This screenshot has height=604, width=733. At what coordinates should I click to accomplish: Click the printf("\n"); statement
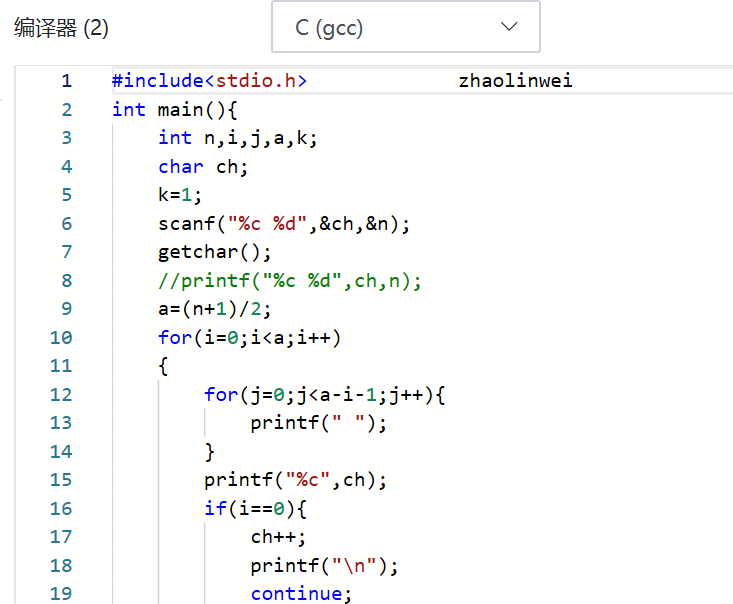(324, 566)
